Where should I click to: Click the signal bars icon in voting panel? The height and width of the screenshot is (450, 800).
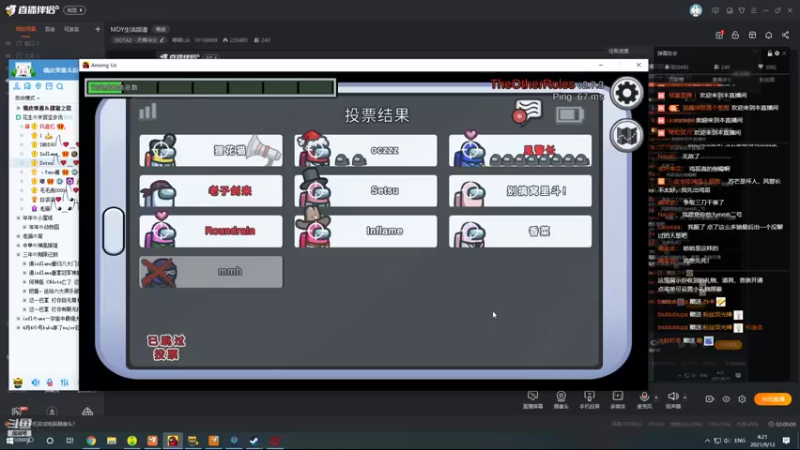[x=148, y=111]
